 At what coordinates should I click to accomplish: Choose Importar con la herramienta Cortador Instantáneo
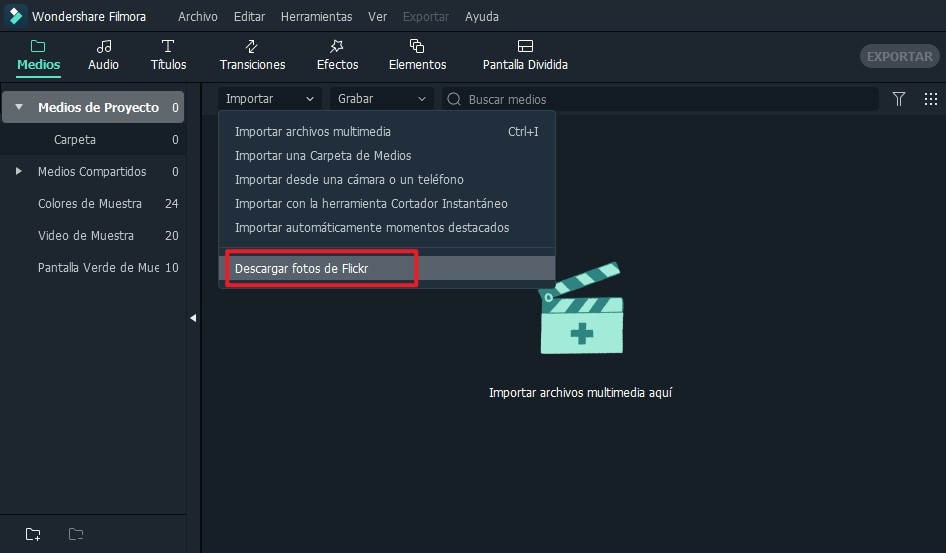pos(387,204)
